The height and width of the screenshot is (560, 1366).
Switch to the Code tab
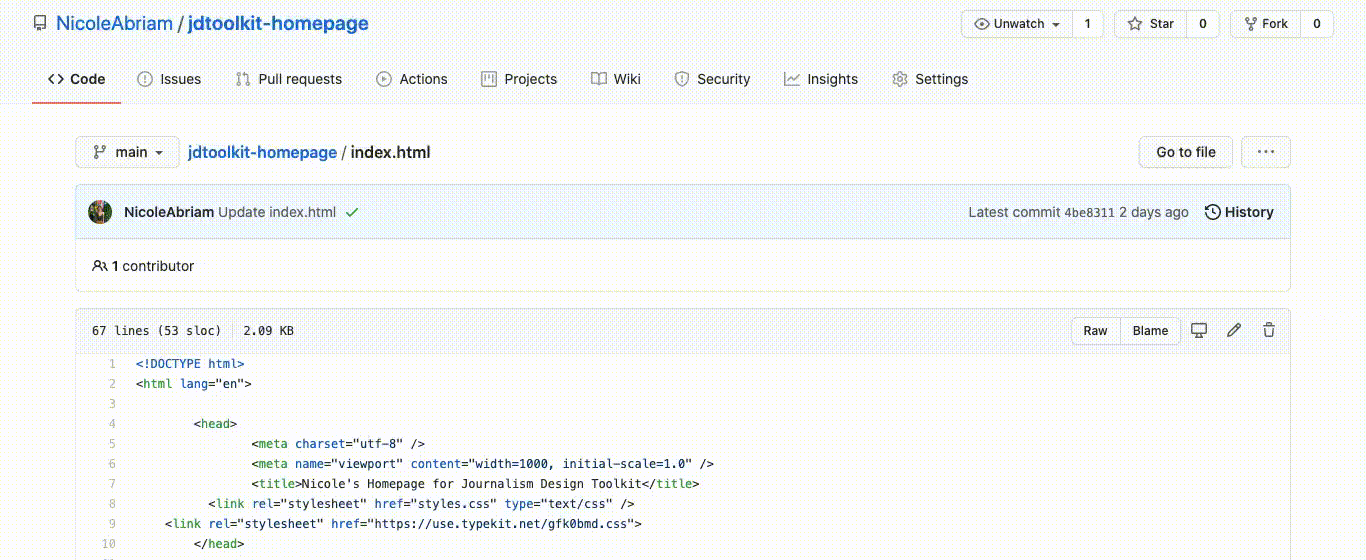77,79
